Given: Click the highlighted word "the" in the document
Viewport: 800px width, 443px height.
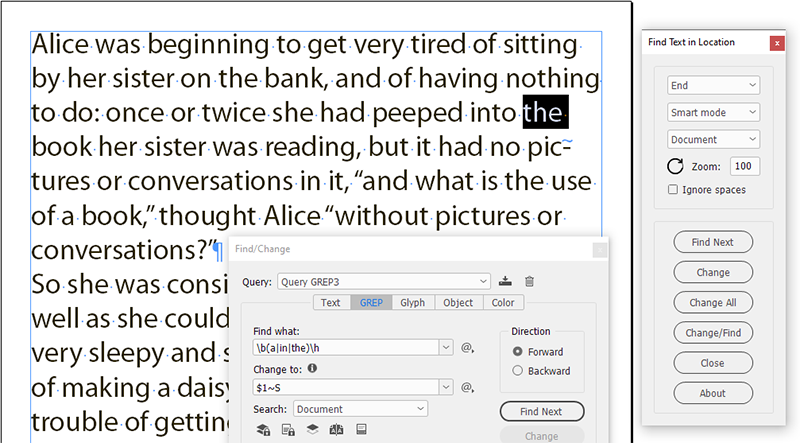Looking at the screenshot, I should (543, 112).
